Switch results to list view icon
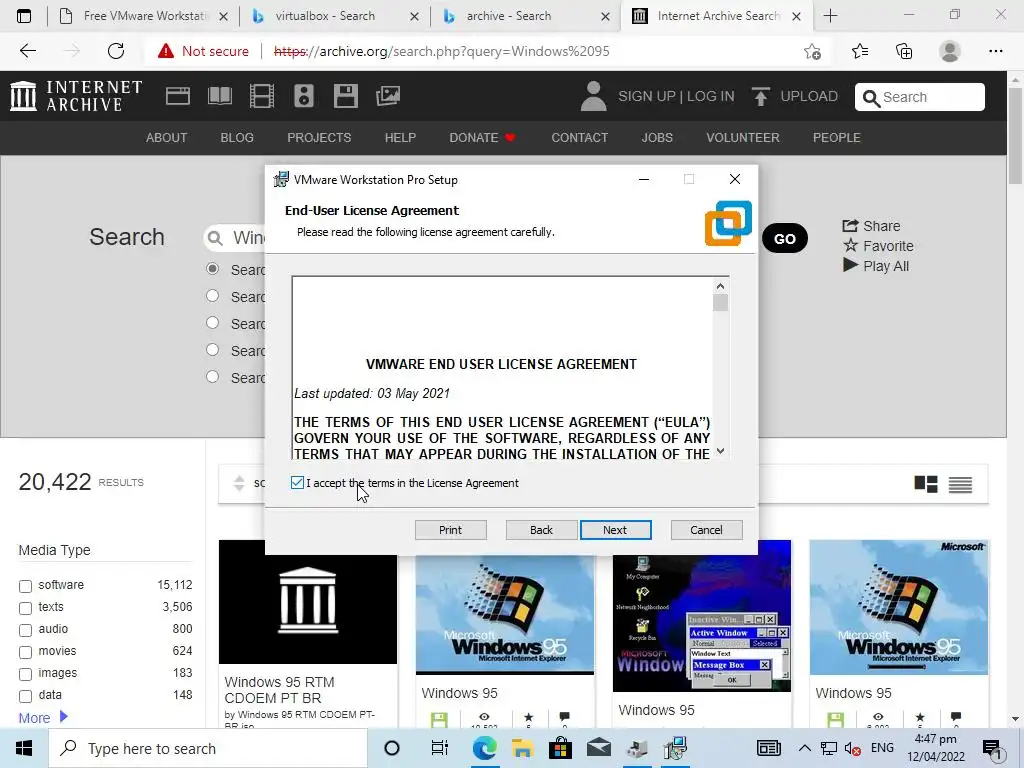Screen dimensions: 1024x768 click(x=960, y=485)
